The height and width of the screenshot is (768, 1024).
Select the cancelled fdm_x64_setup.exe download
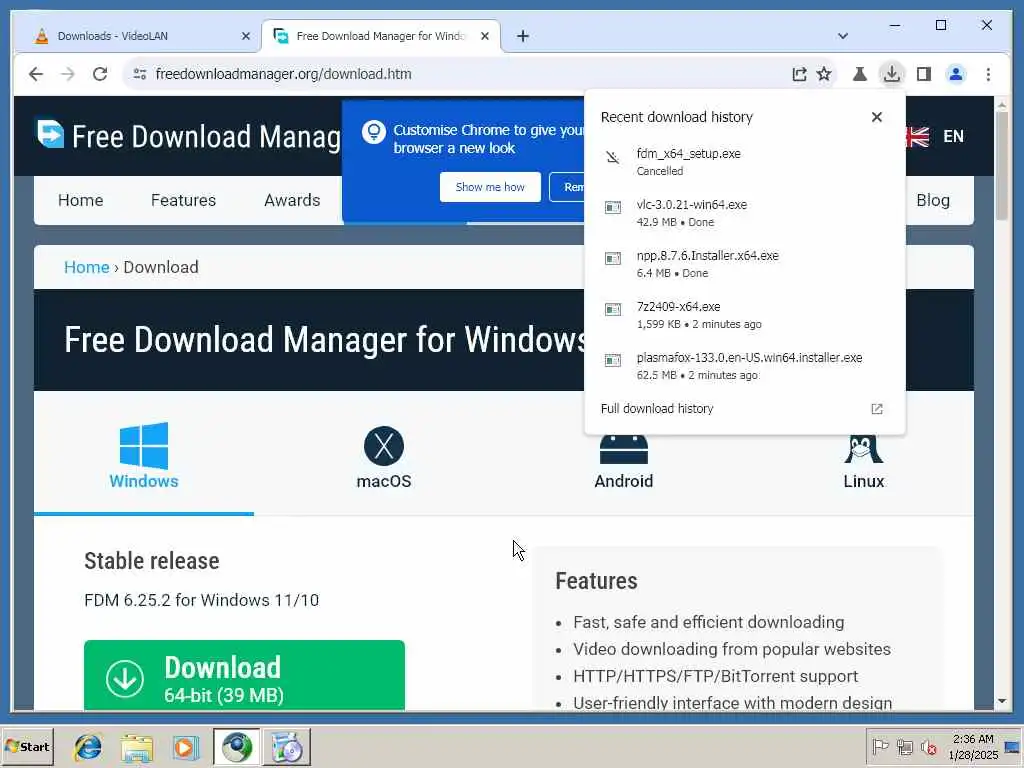point(744,162)
